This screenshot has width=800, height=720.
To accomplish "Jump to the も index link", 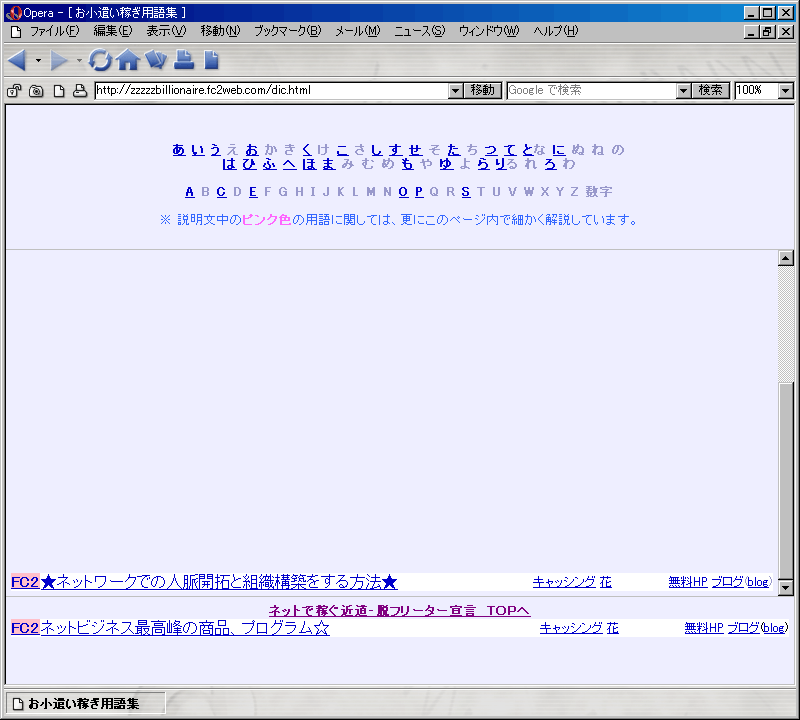I will [407, 164].
